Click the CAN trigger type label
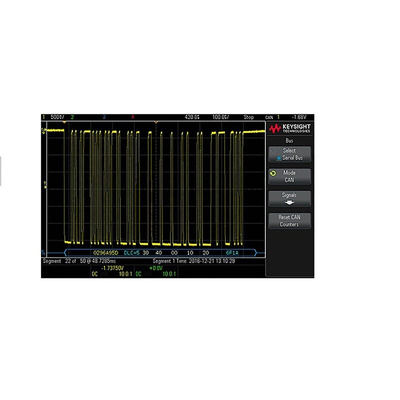 point(269,117)
